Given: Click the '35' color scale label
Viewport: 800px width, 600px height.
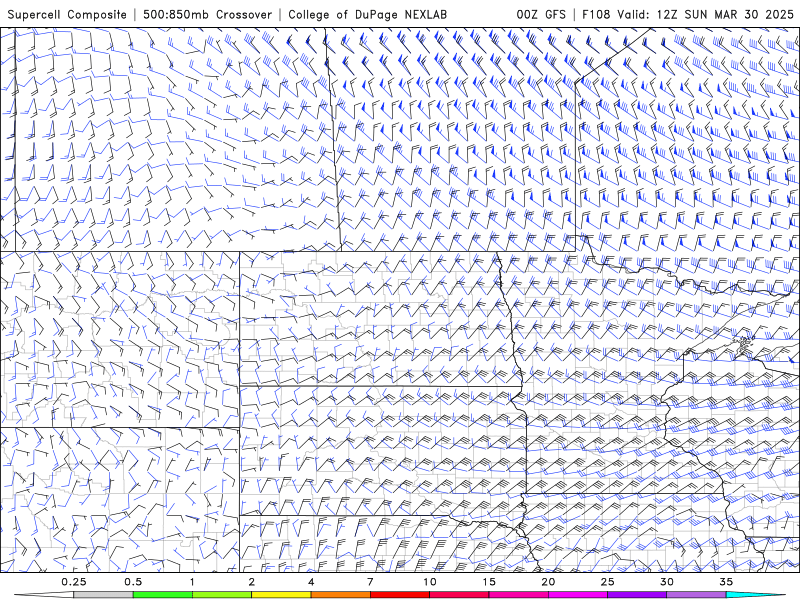Looking at the screenshot, I should click(x=726, y=582).
